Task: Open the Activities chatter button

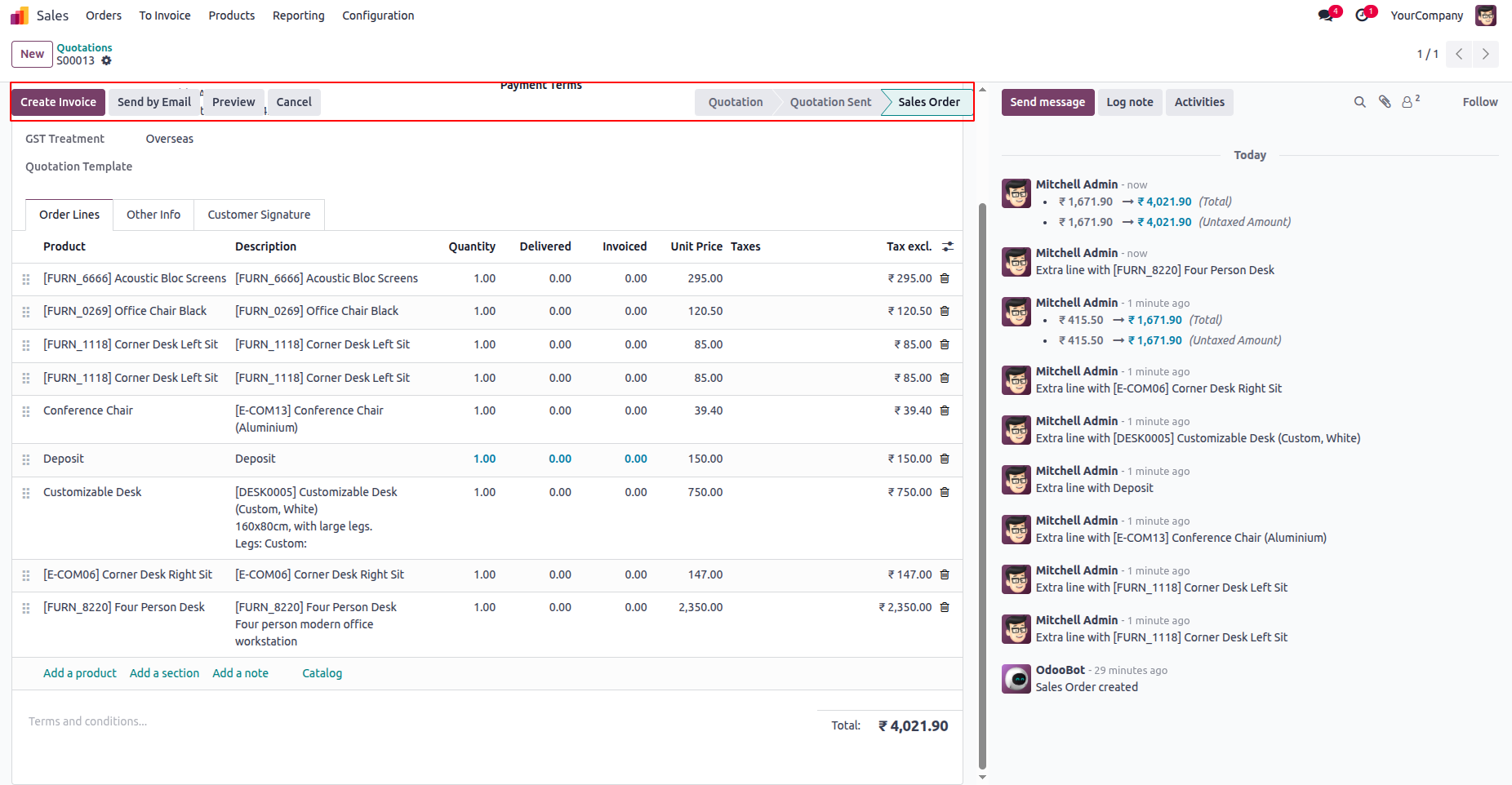Action: [x=1199, y=102]
